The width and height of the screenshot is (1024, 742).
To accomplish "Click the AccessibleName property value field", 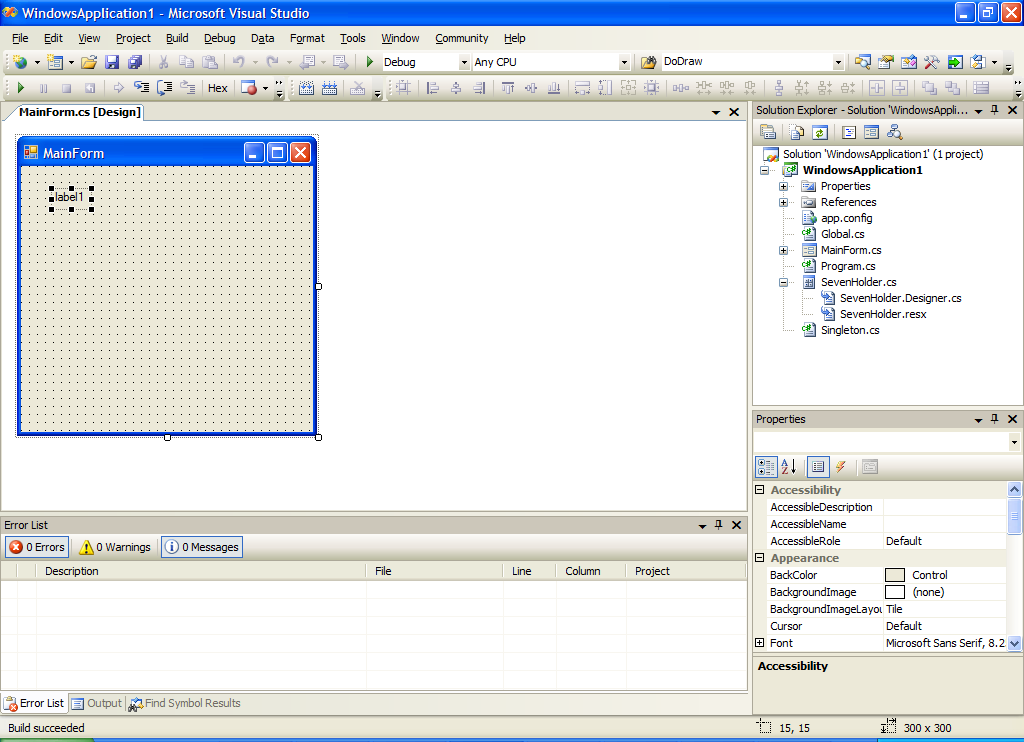I will (944, 524).
